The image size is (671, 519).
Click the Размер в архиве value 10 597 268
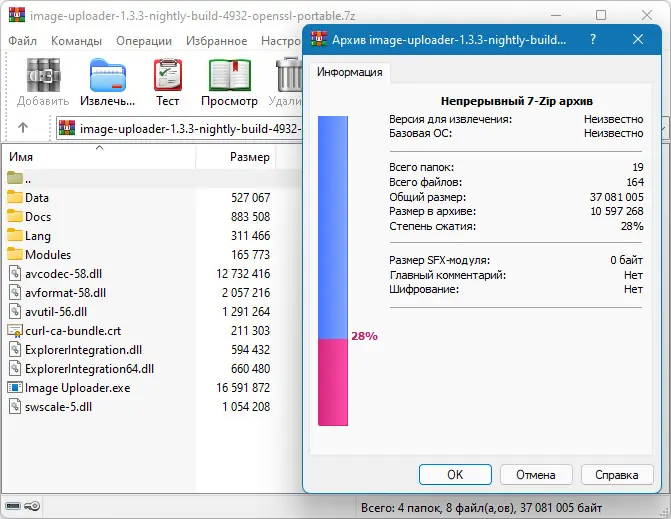click(x=617, y=211)
